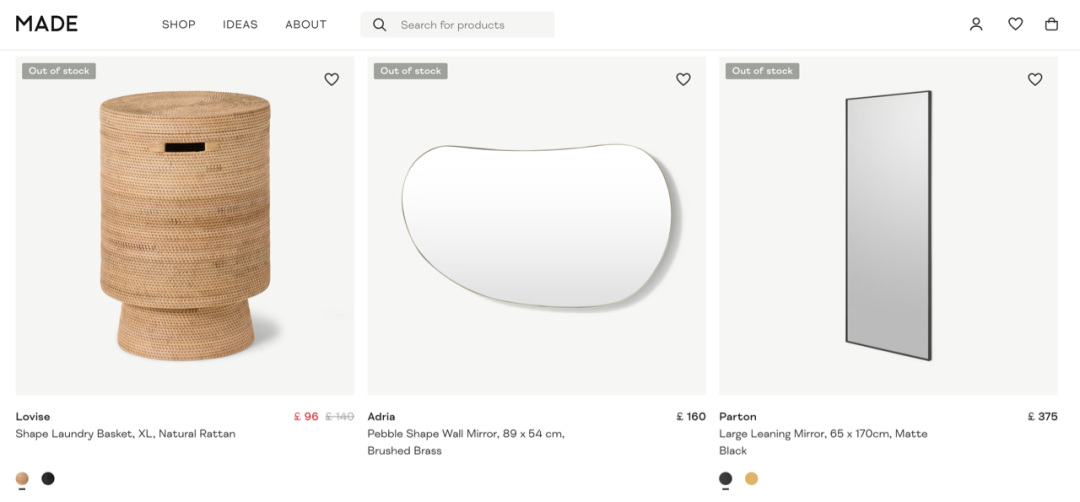
Task: Open the Parton leaning mirror image
Action: click(889, 226)
